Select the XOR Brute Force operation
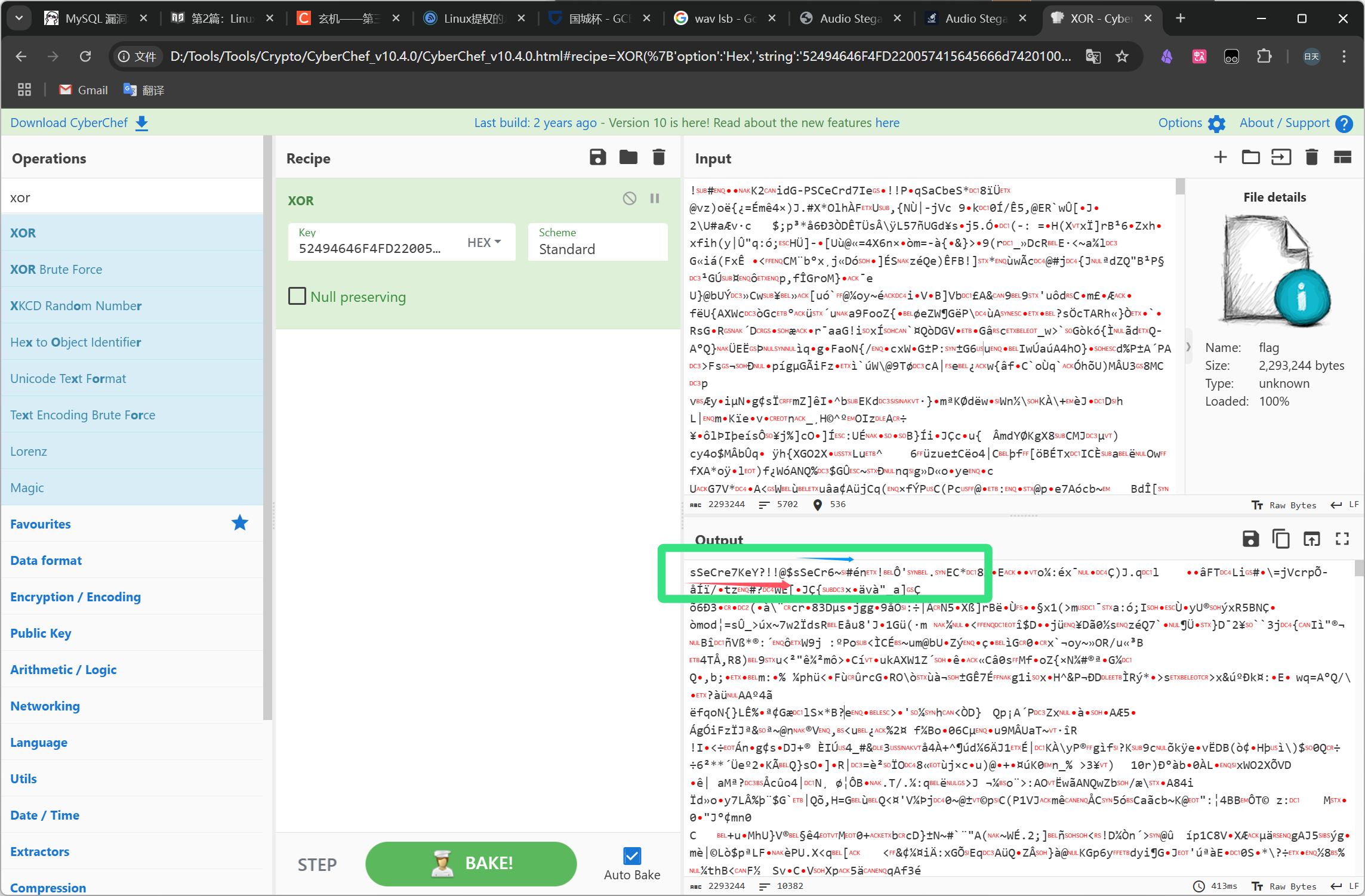 tap(132, 269)
